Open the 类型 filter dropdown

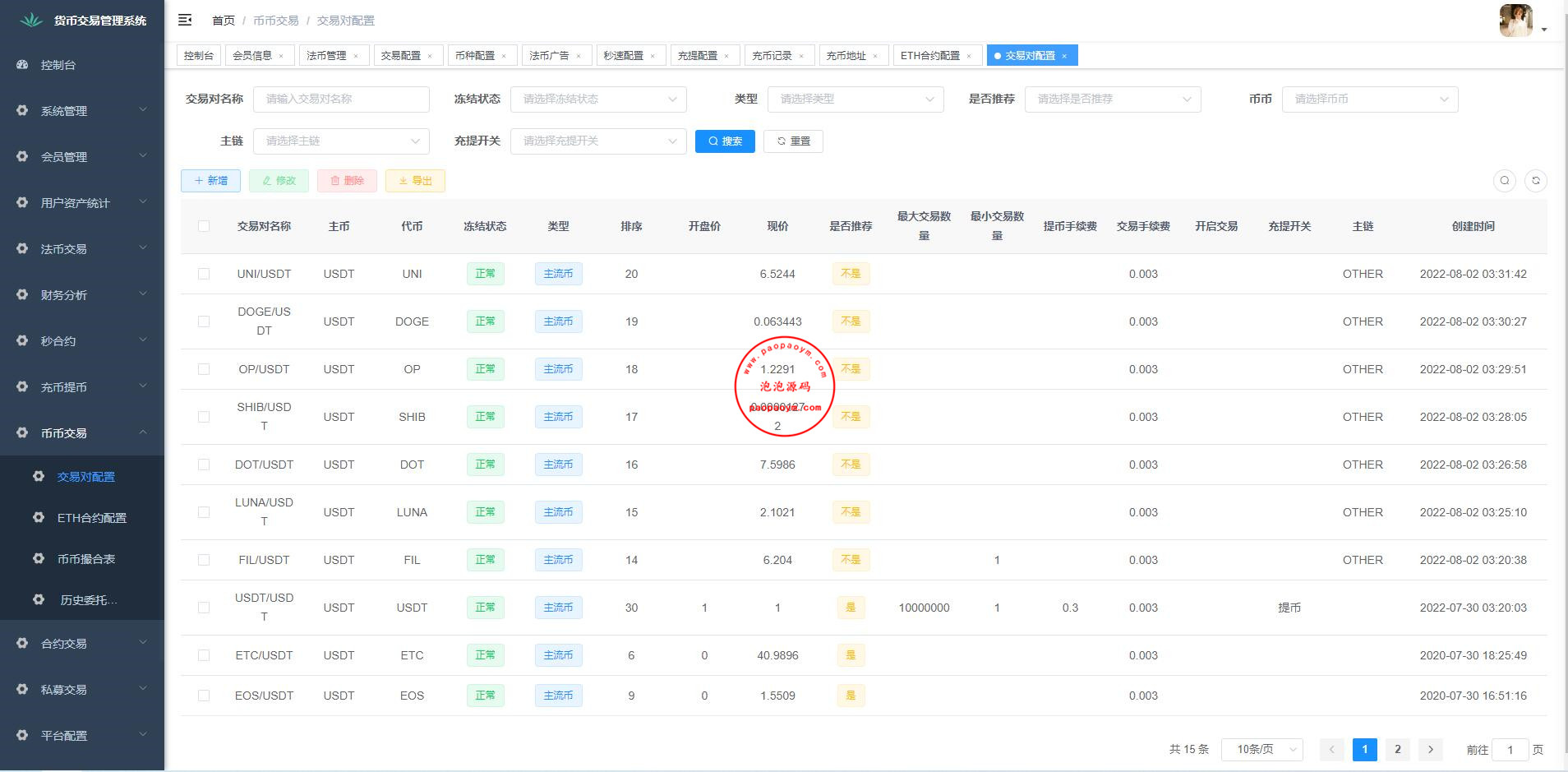(x=855, y=99)
